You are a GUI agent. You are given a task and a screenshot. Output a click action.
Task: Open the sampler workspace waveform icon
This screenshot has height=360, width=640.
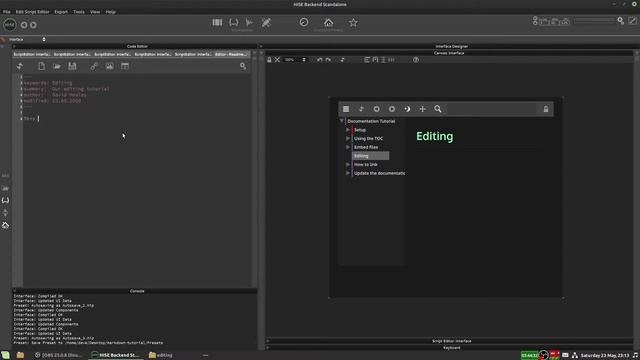(x=249, y=23)
